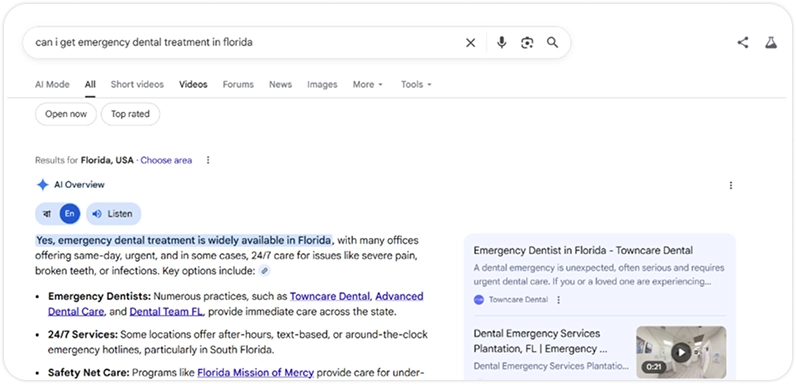The width and height of the screenshot is (796, 384).
Task: Select the All results tab
Action: coord(90,85)
